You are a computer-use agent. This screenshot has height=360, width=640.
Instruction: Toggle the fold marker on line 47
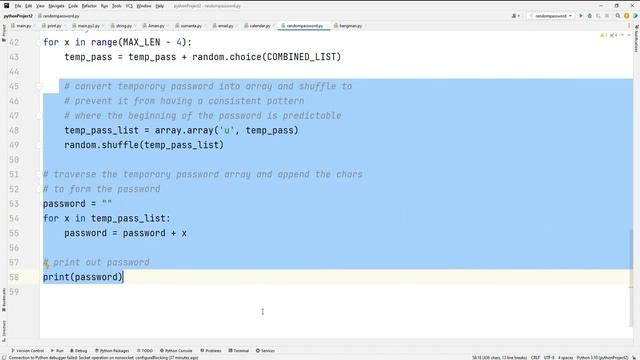point(40,116)
